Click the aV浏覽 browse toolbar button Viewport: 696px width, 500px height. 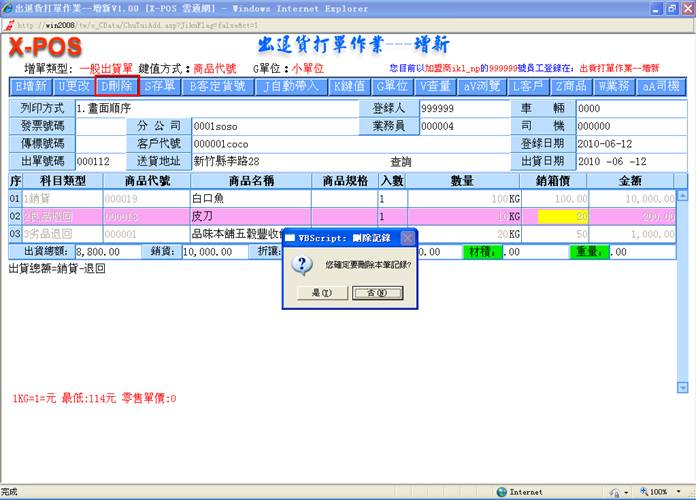[483, 86]
